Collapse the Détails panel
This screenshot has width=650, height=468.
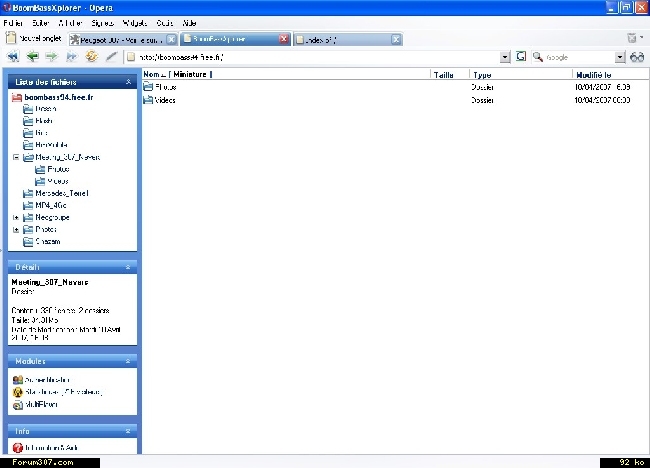tap(128, 267)
